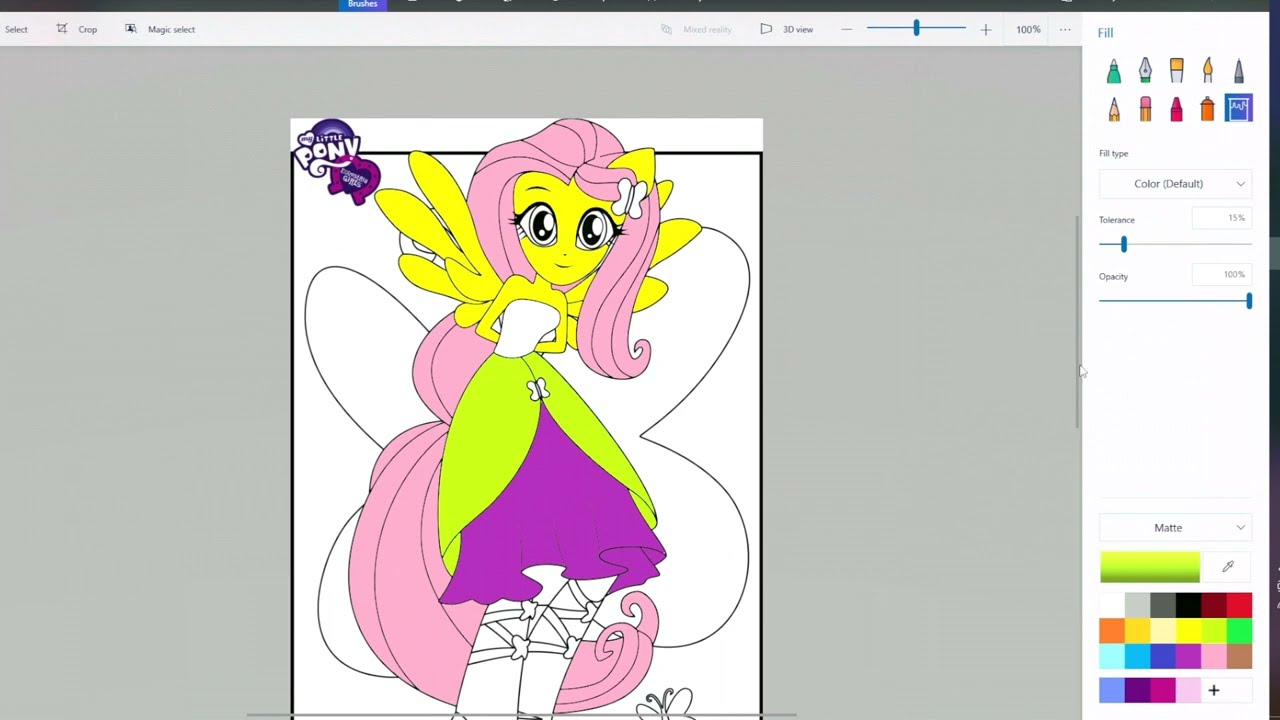Screen dimensions: 1280x720
Task: Choose the dark purple custom swatch
Action: (1137, 690)
